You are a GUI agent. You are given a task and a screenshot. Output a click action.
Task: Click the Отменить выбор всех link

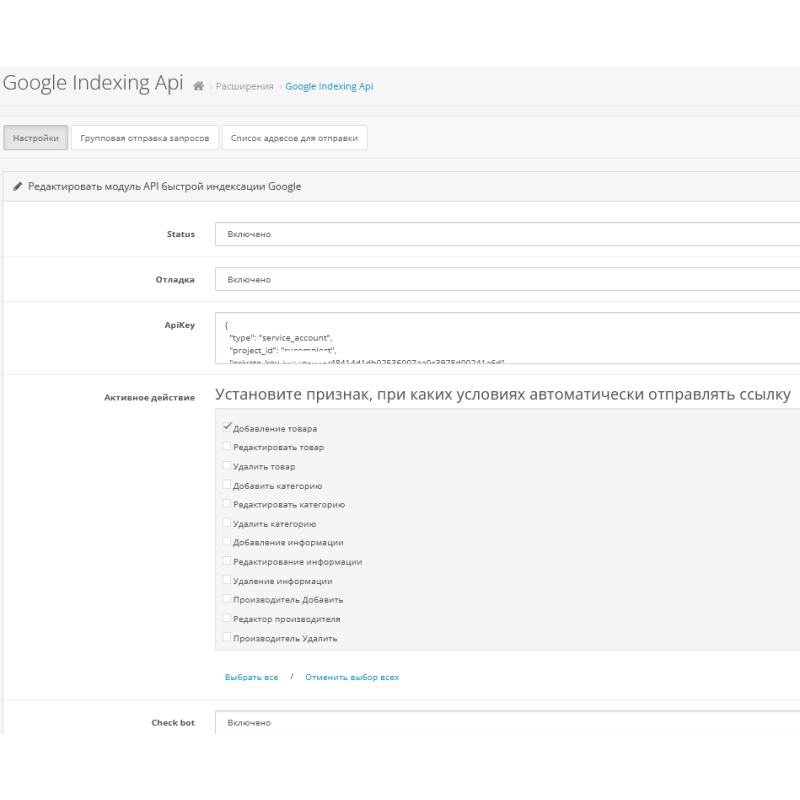pyautogui.click(x=352, y=677)
